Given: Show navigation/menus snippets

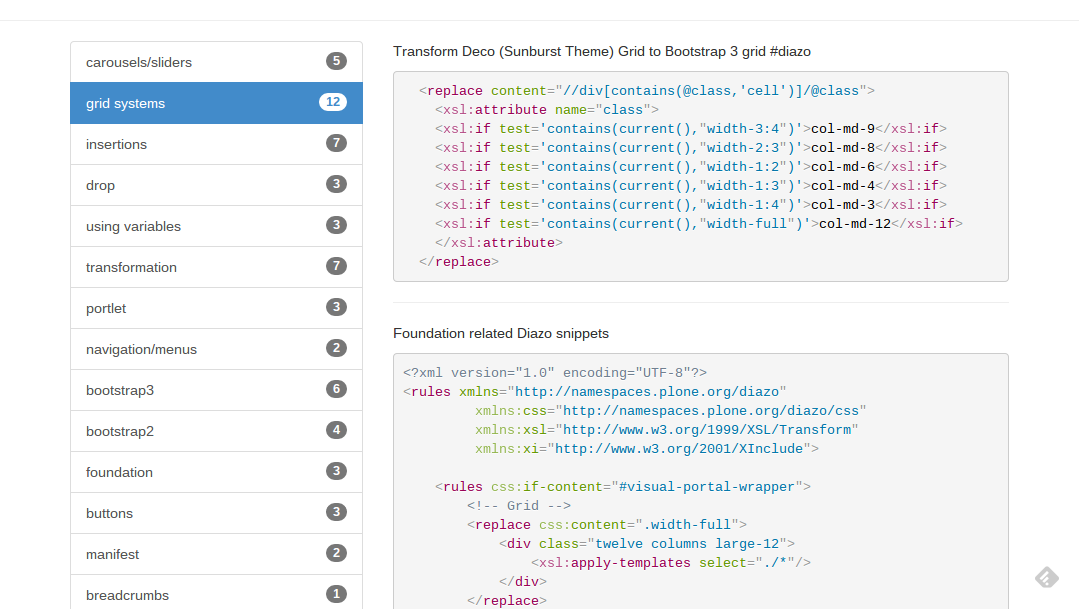Looking at the screenshot, I should pos(142,349).
